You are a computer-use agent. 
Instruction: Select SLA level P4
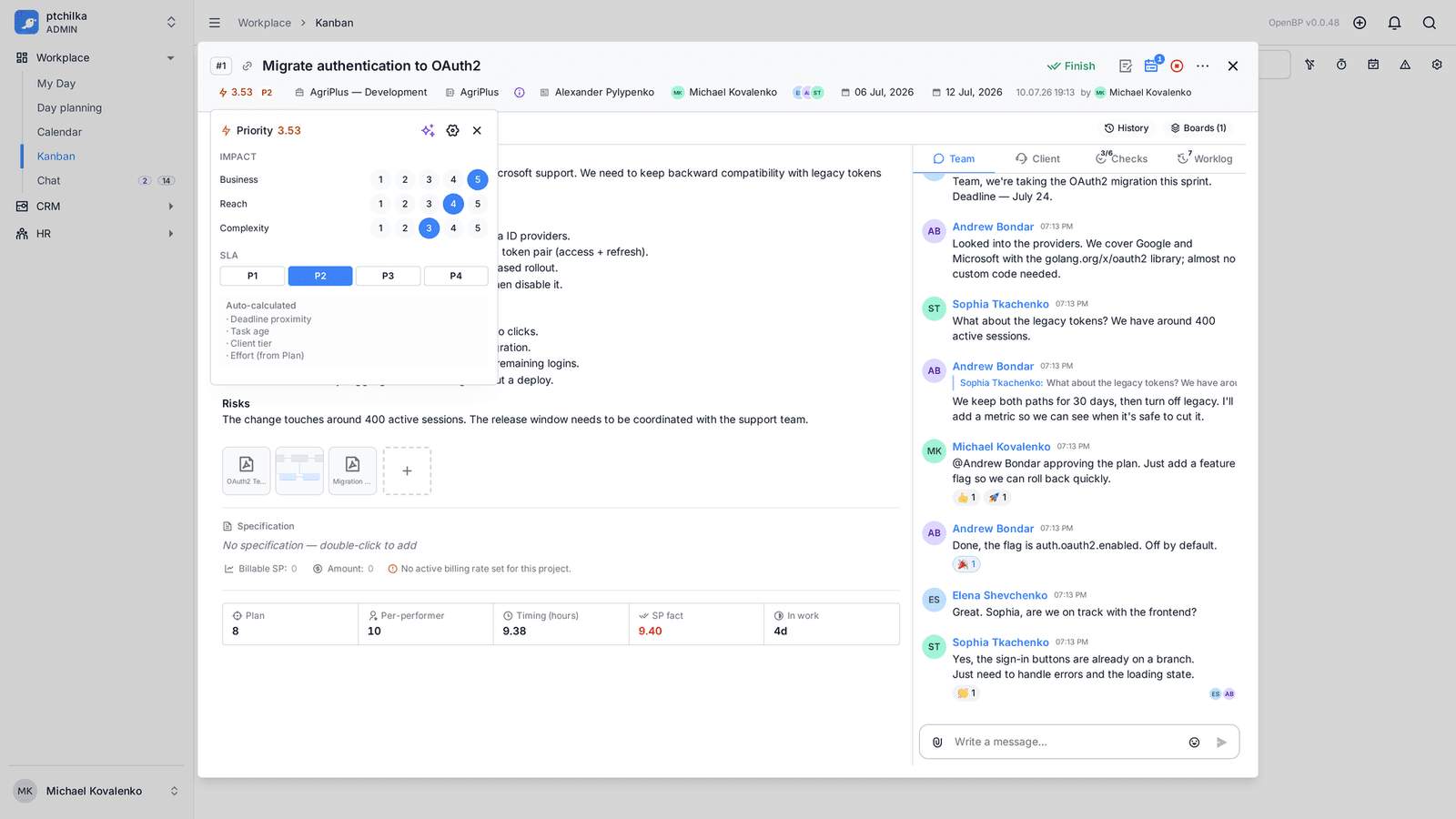tap(456, 276)
